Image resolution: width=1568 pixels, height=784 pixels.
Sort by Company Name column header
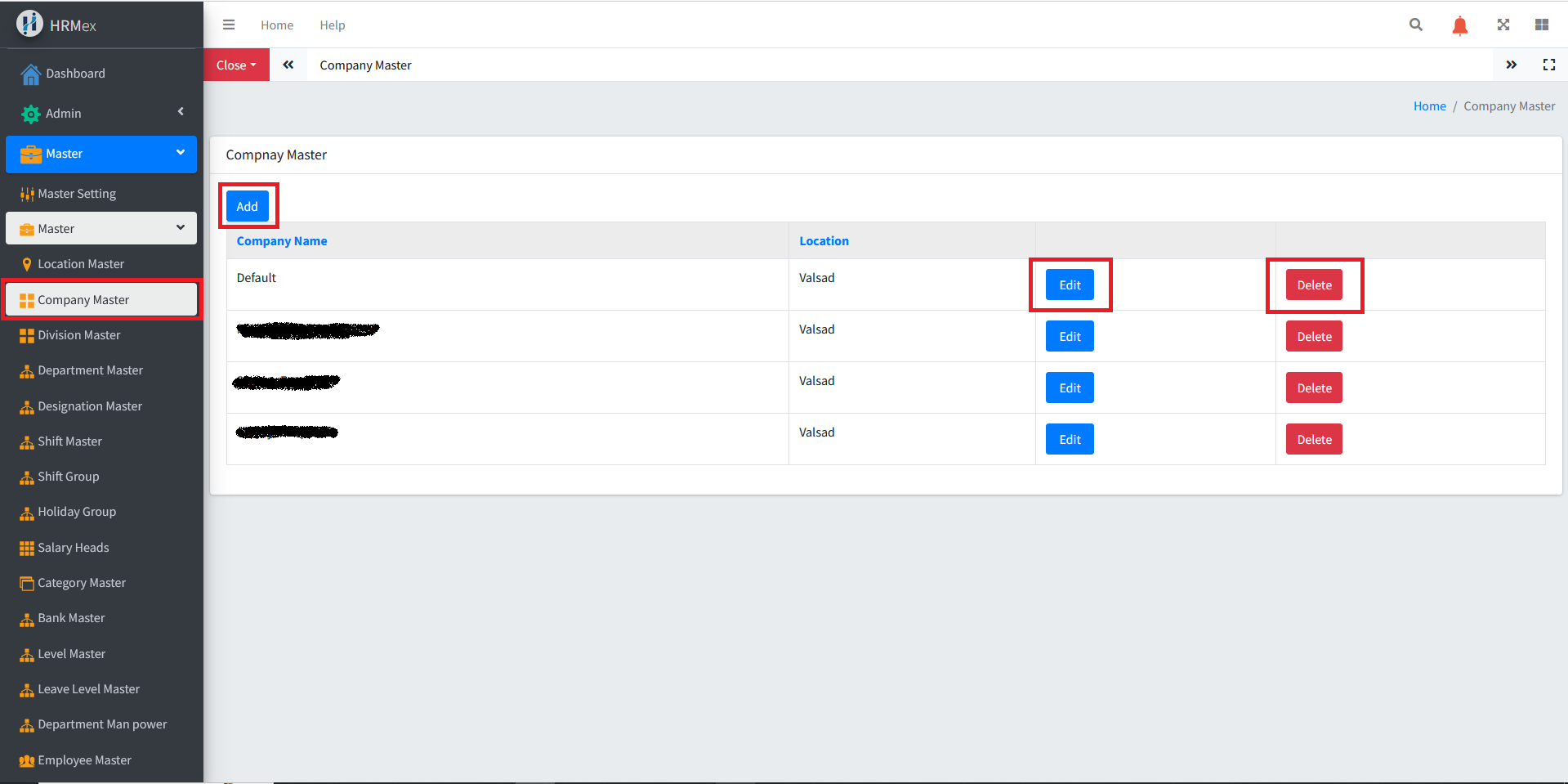pyautogui.click(x=282, y=241)
